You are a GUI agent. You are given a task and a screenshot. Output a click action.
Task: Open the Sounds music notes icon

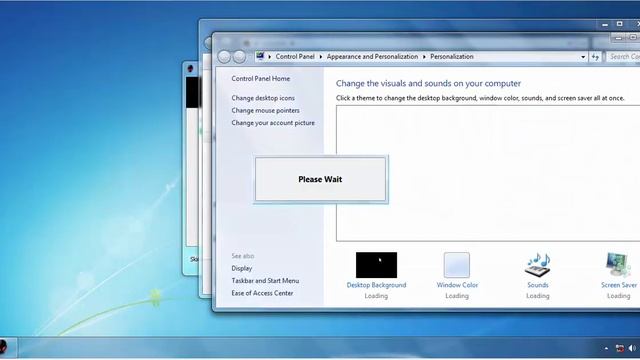click(538, 265)
